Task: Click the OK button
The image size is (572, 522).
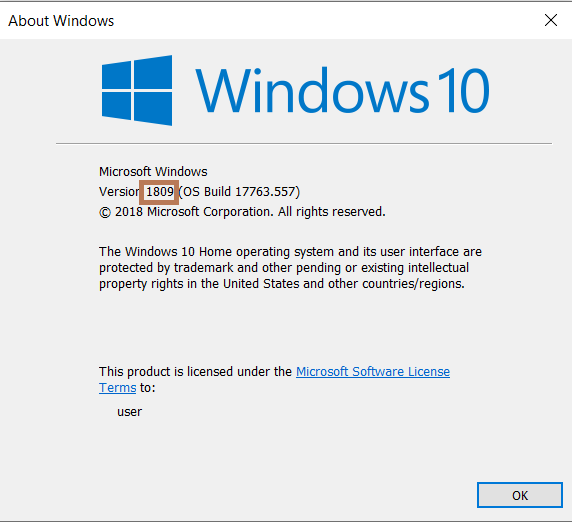Action: point(520,495)
